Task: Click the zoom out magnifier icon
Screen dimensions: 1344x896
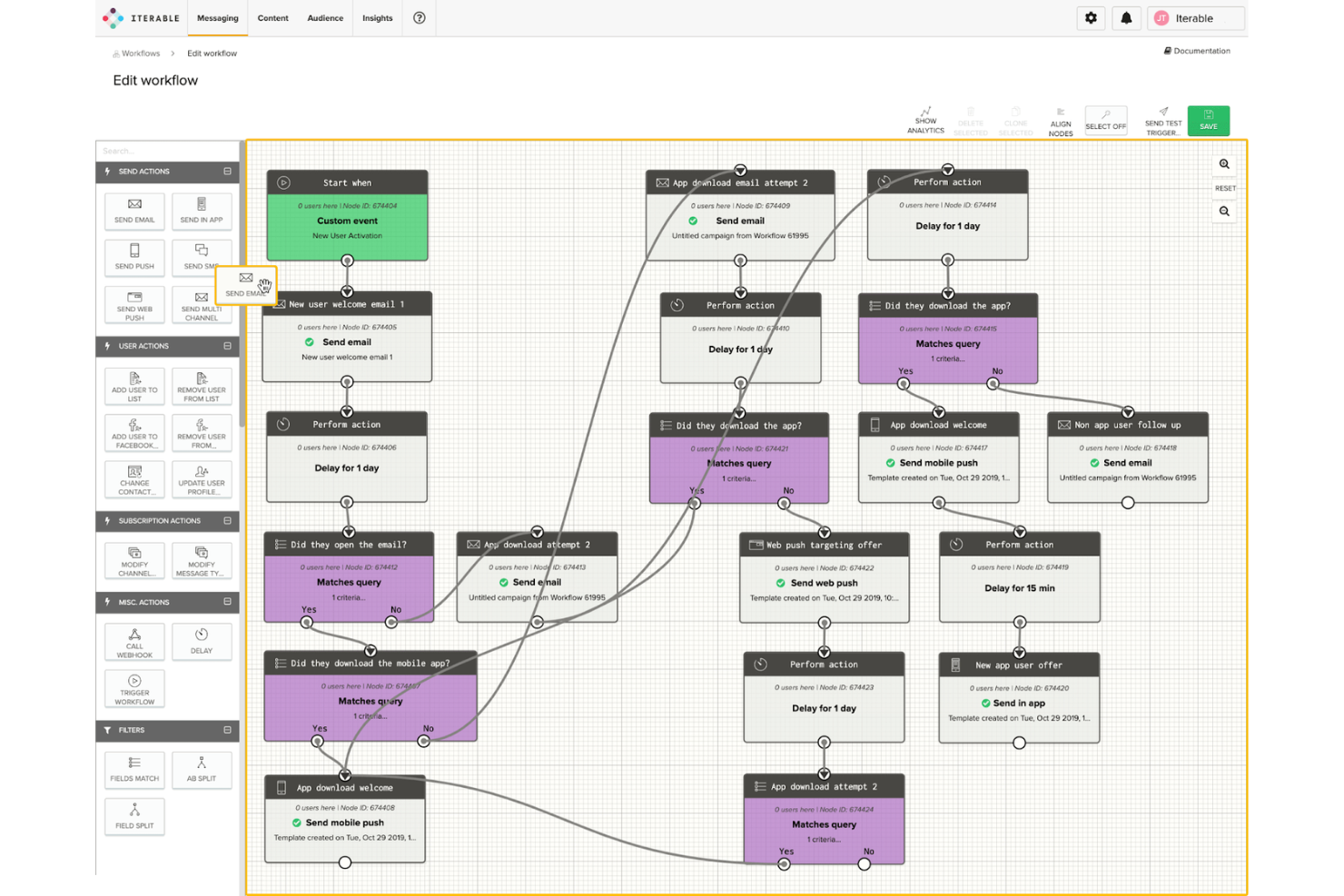Action: pyautogui.click(x=1224, y=212)
